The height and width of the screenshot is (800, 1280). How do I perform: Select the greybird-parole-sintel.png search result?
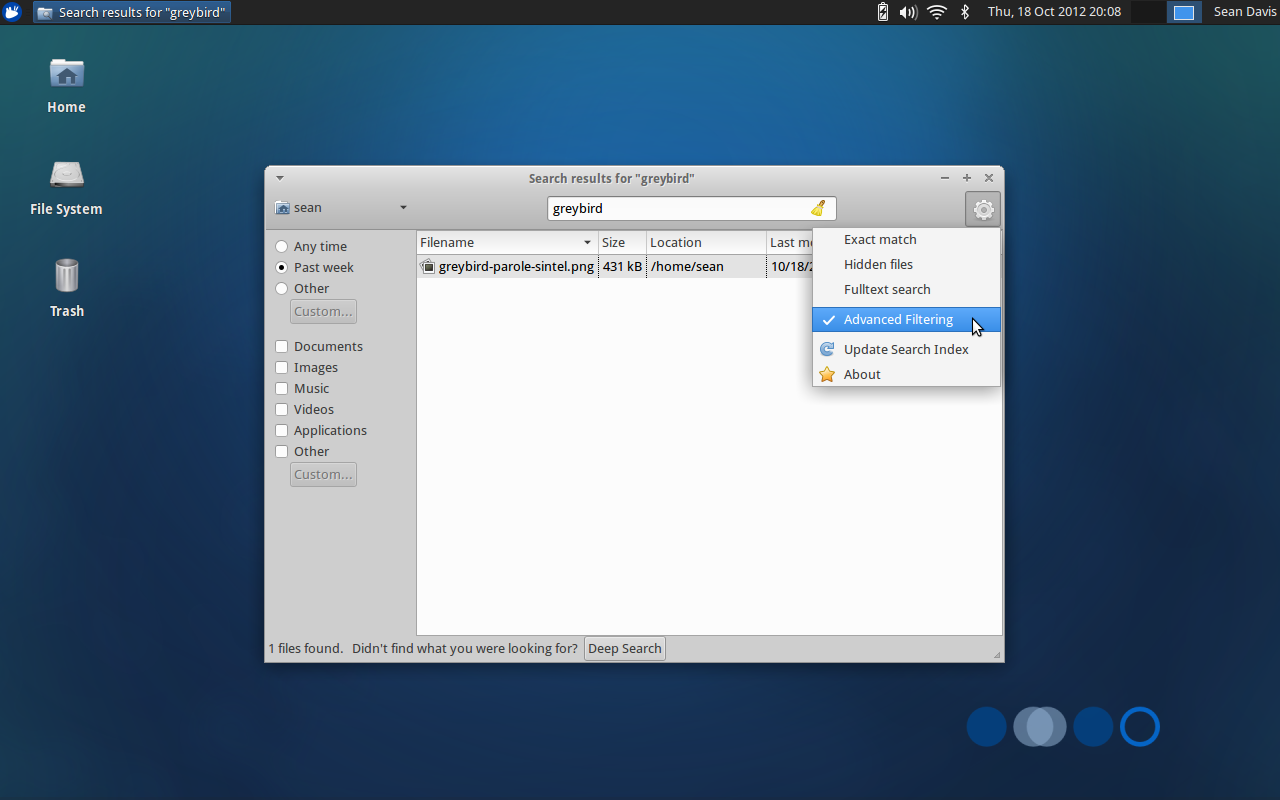click(x=514, y=266)
